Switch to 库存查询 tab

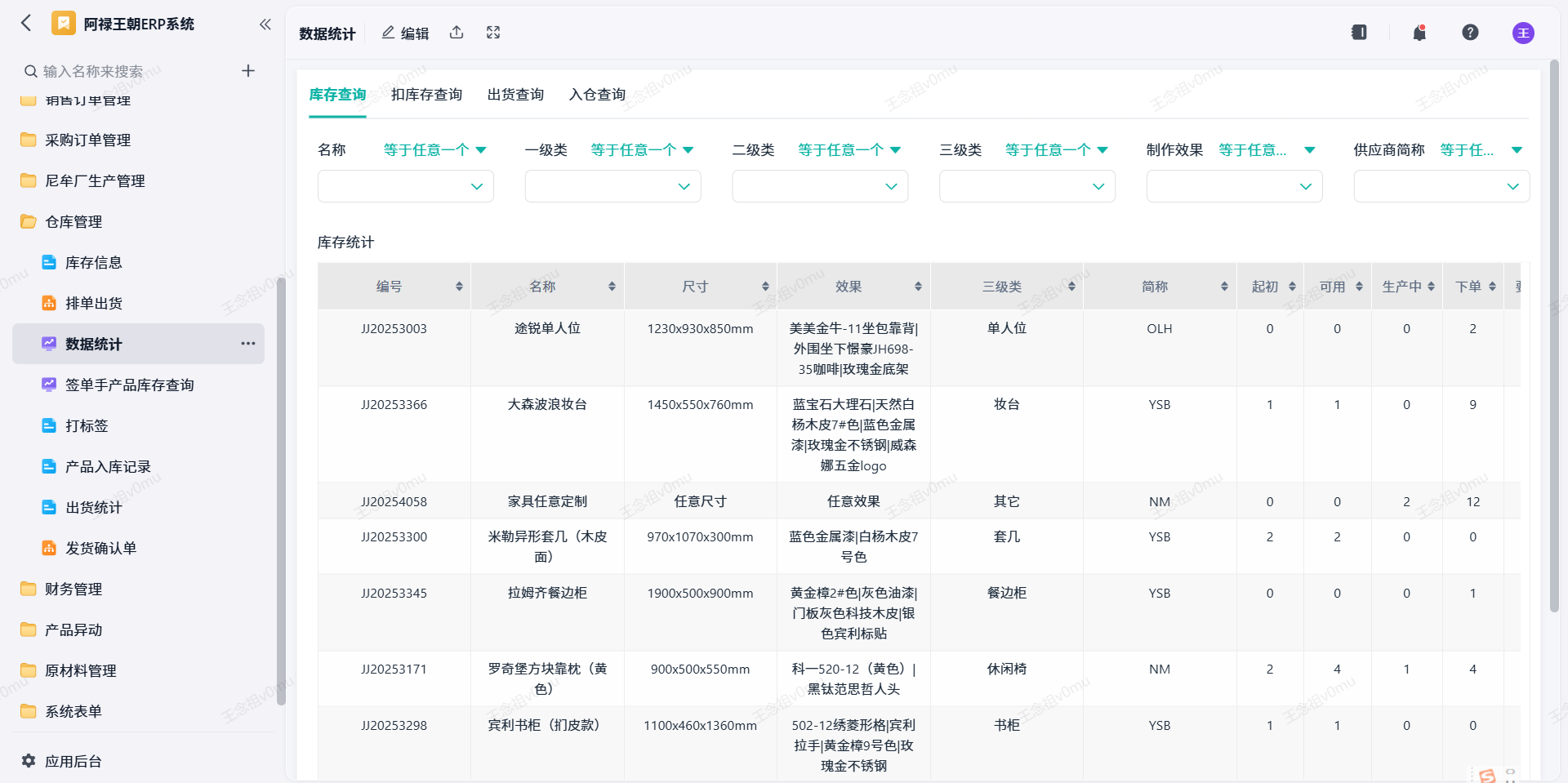[337, 95]
